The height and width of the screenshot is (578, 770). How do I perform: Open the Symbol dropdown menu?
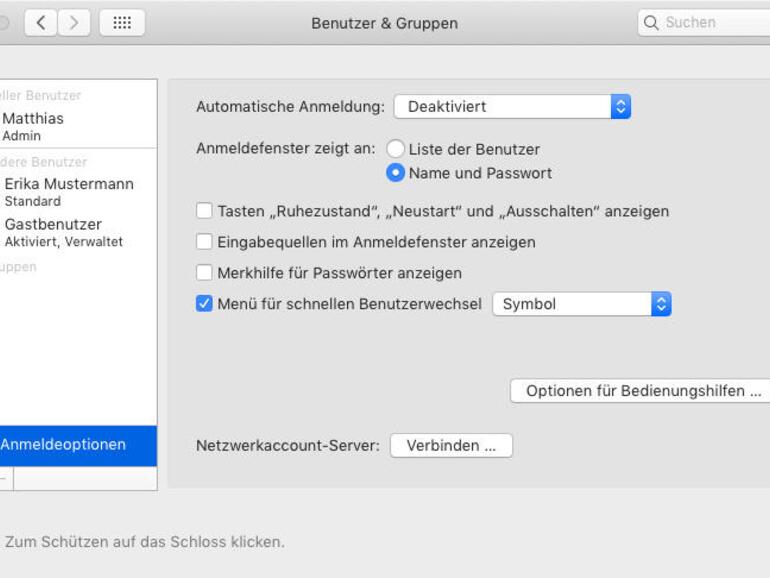coord(581,304)
